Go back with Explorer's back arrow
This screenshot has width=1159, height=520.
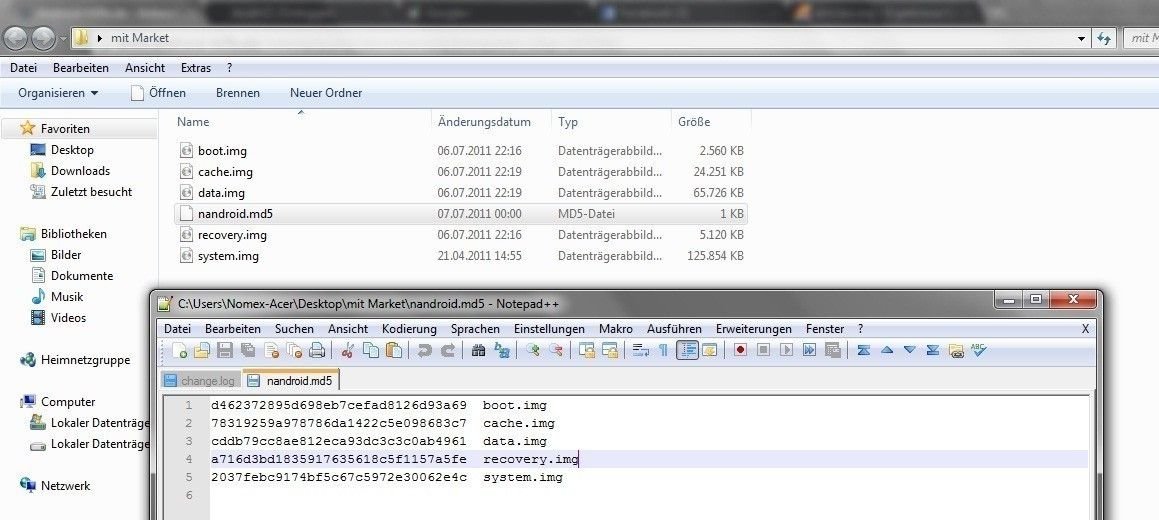(x=16, y=38)
